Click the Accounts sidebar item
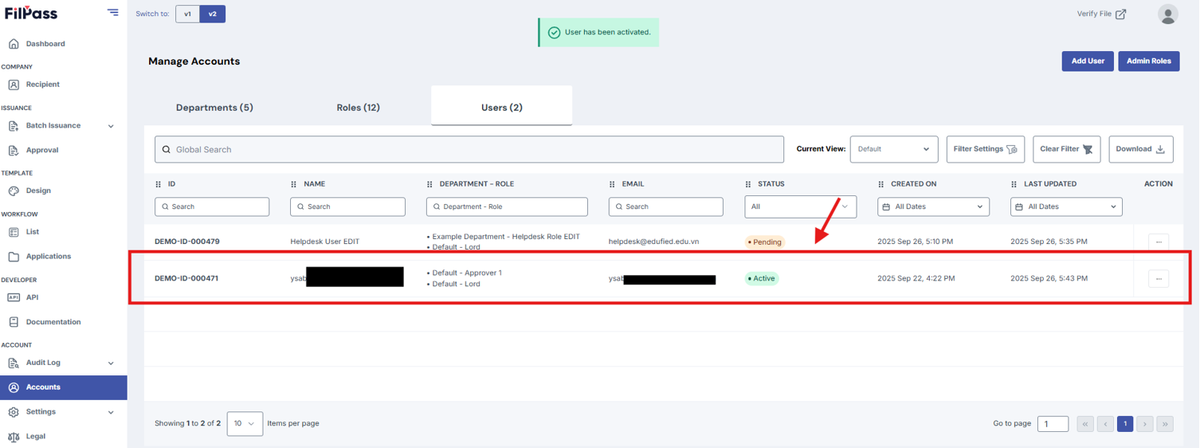Viewport: 1200px width, 448px height. click(64, 387)
